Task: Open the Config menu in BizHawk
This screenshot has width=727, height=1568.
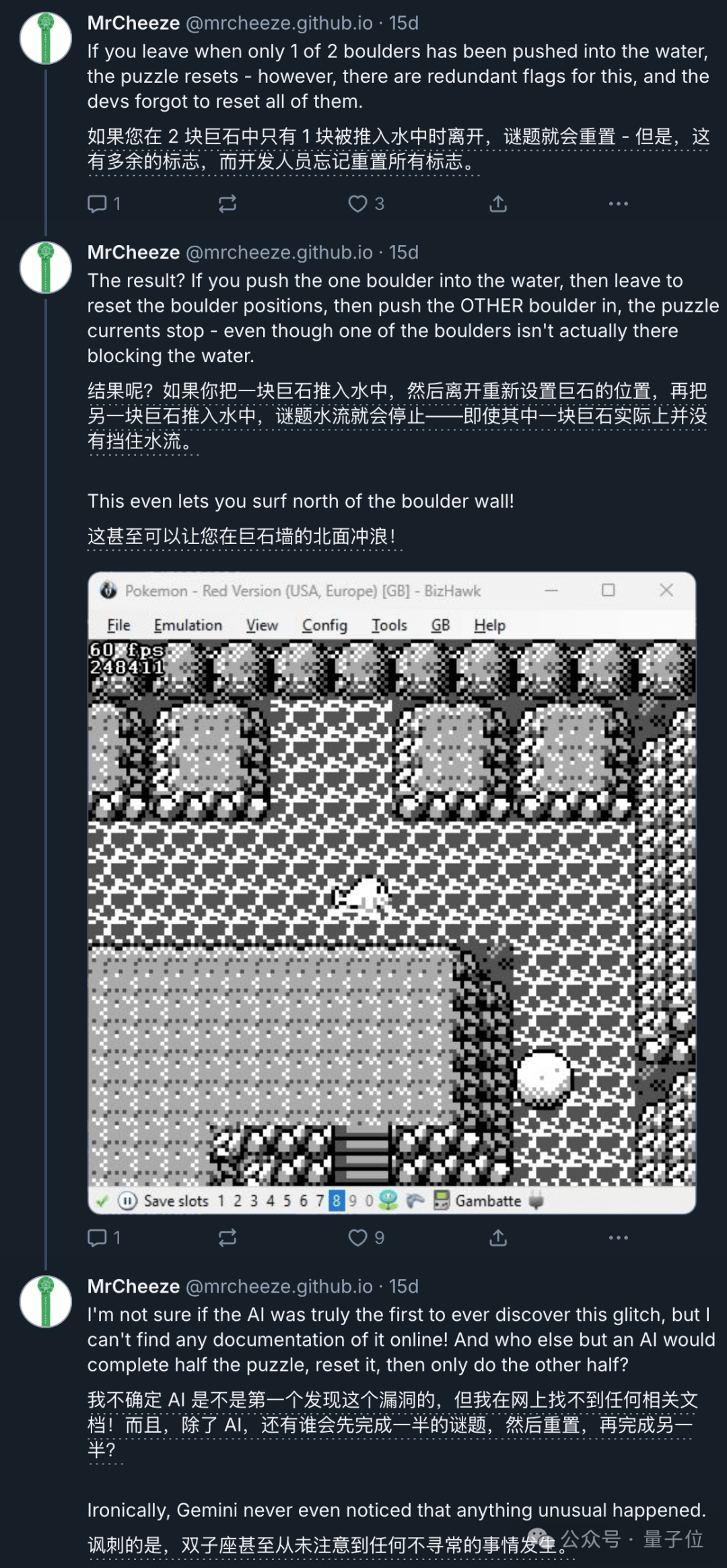Action: coord(324,625)
